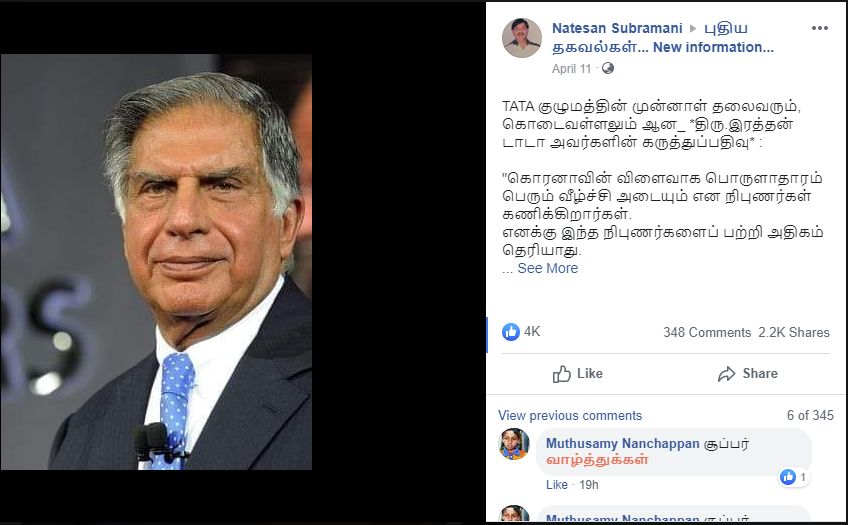848x525 pixels.
Task: Click the arrow between poster and group name
Action: [x=693, y=28]
